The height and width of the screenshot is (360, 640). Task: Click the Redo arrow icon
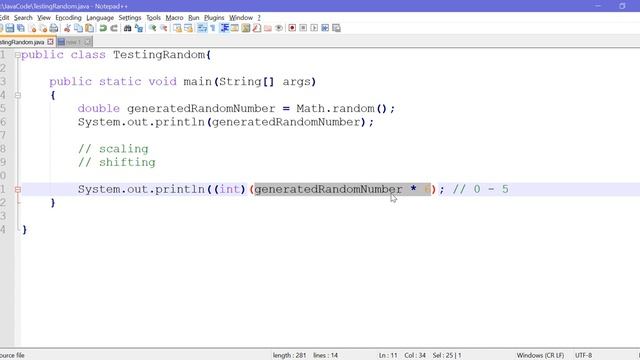[114, 28]
